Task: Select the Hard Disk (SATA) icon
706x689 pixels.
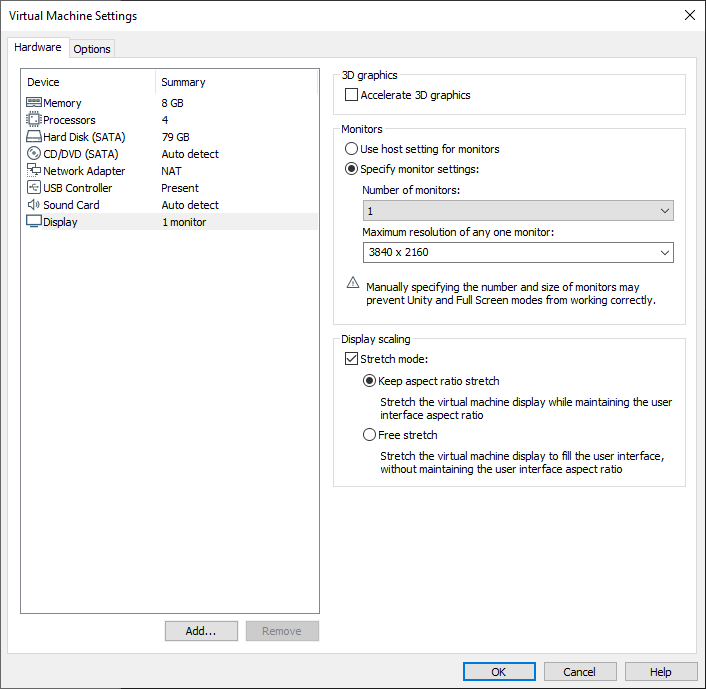Action: pos(33,137)
